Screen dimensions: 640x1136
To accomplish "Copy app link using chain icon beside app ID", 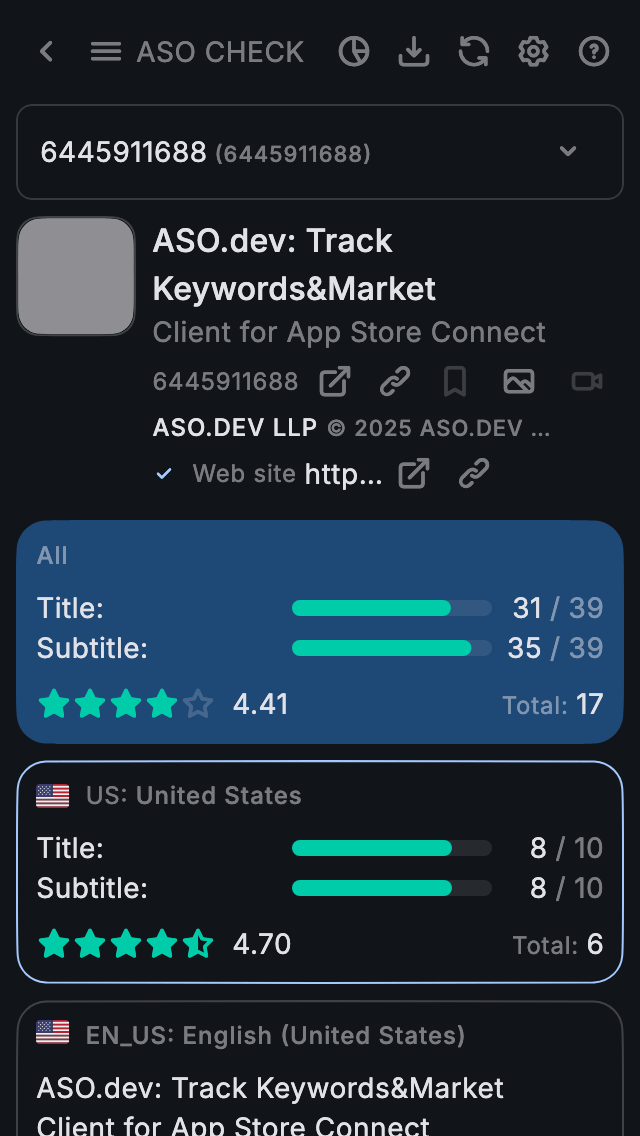I will pyautogui.click(x=395, y=381).
